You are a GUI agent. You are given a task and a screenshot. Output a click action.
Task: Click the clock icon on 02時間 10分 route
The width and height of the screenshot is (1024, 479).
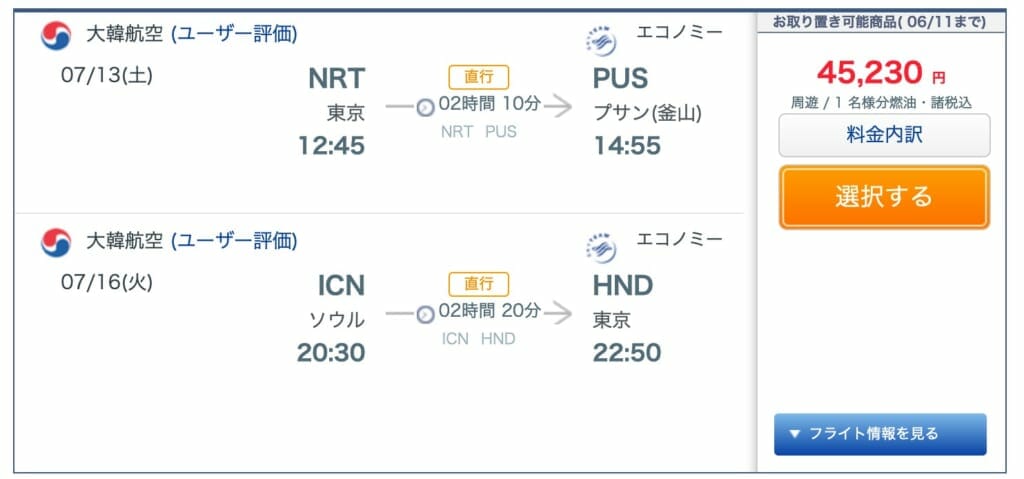pyautogui.click(x=425, y=108)
